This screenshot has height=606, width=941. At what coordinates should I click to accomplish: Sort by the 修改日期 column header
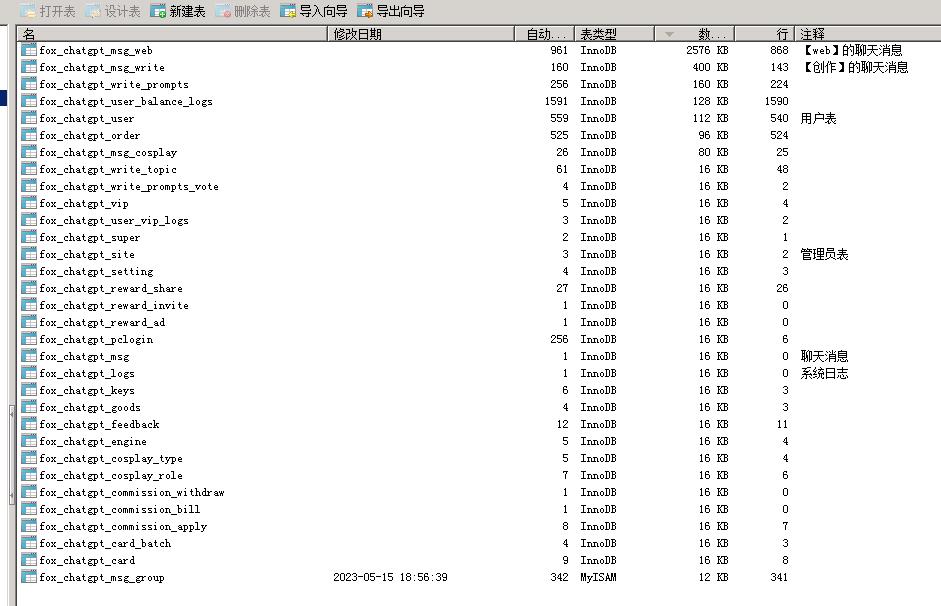(x=420, y=34)
